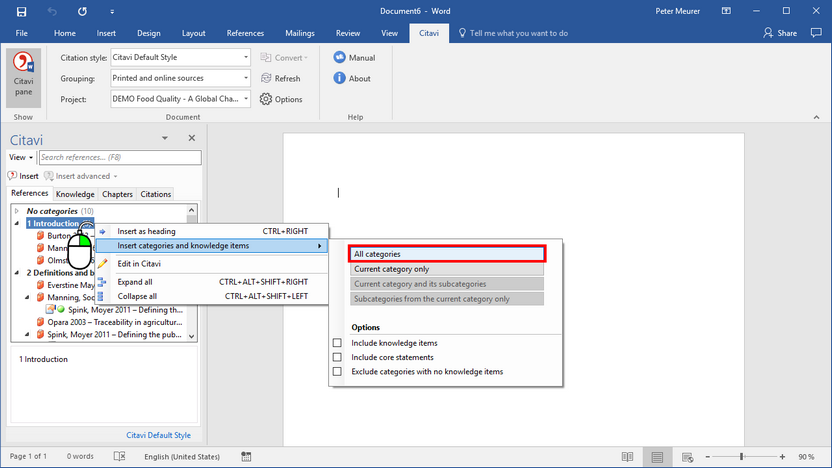Viewport: 832px width, 468px height.
Task: Open the Citavi pane options arrow
Action: click(165, 138)
